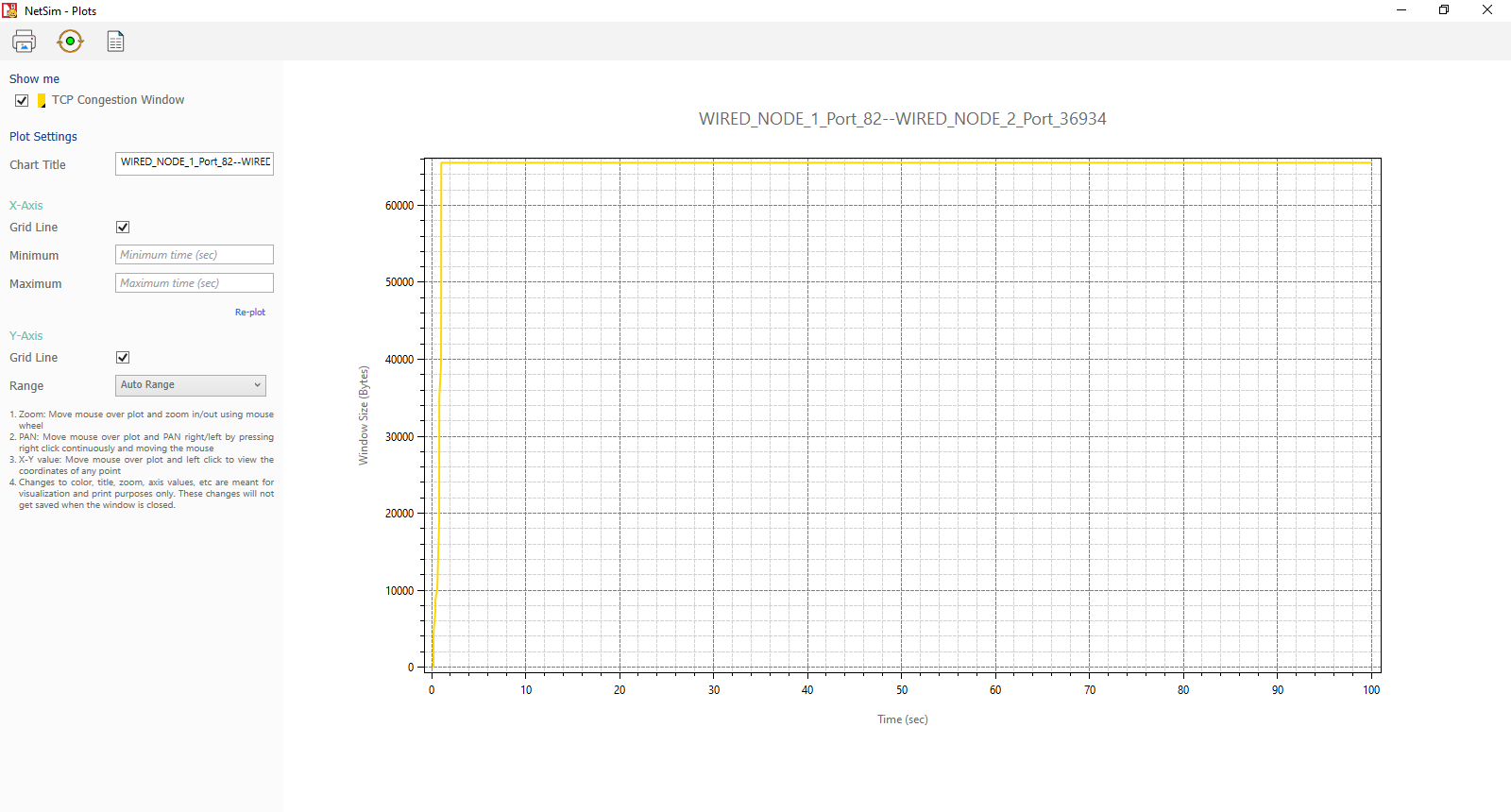Click the green reset/refresh plot icon
The width and height of the screenshot is (1511, 812).
point(70,42)
